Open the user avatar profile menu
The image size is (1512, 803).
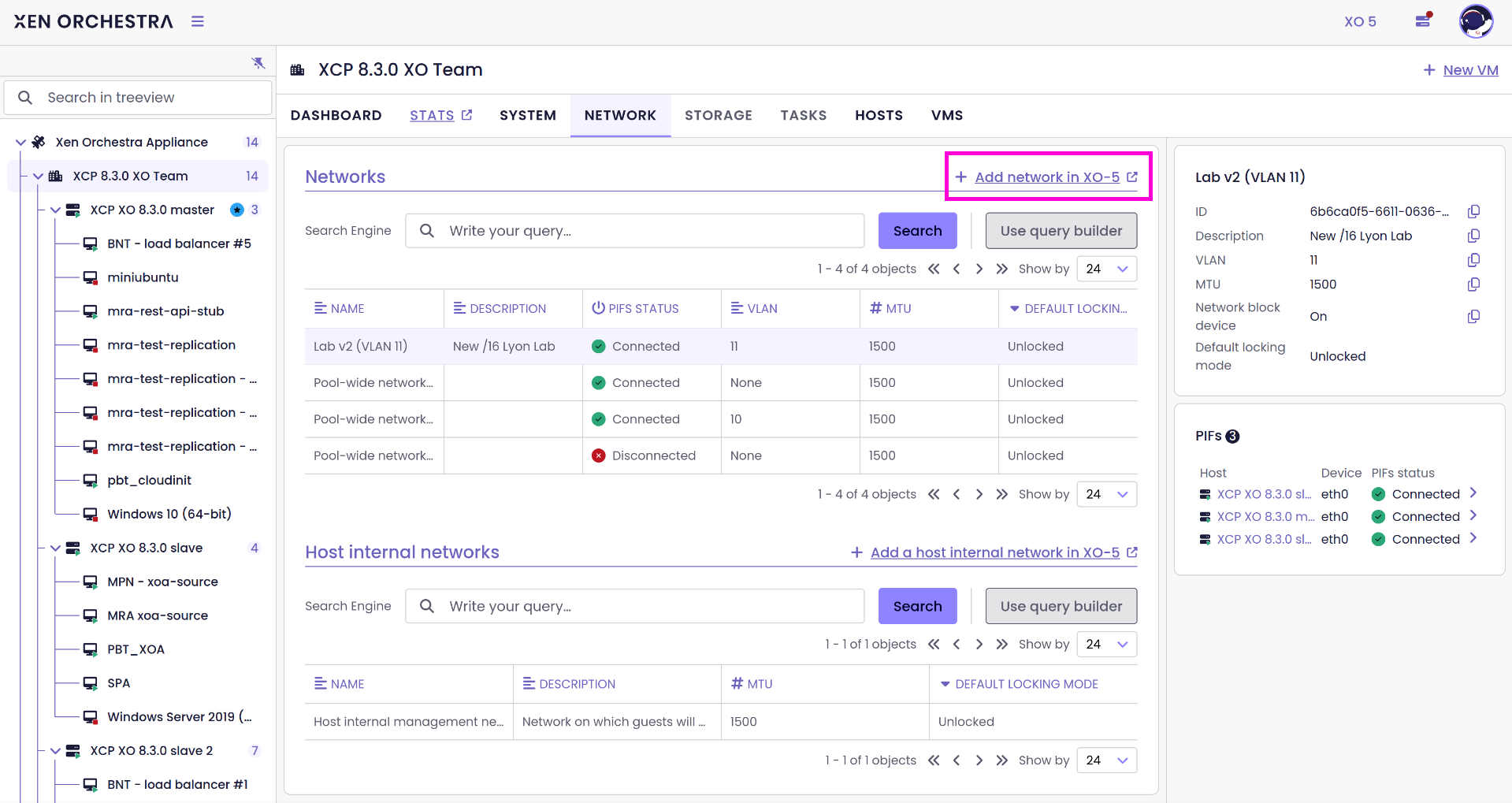coord(1475,21)
